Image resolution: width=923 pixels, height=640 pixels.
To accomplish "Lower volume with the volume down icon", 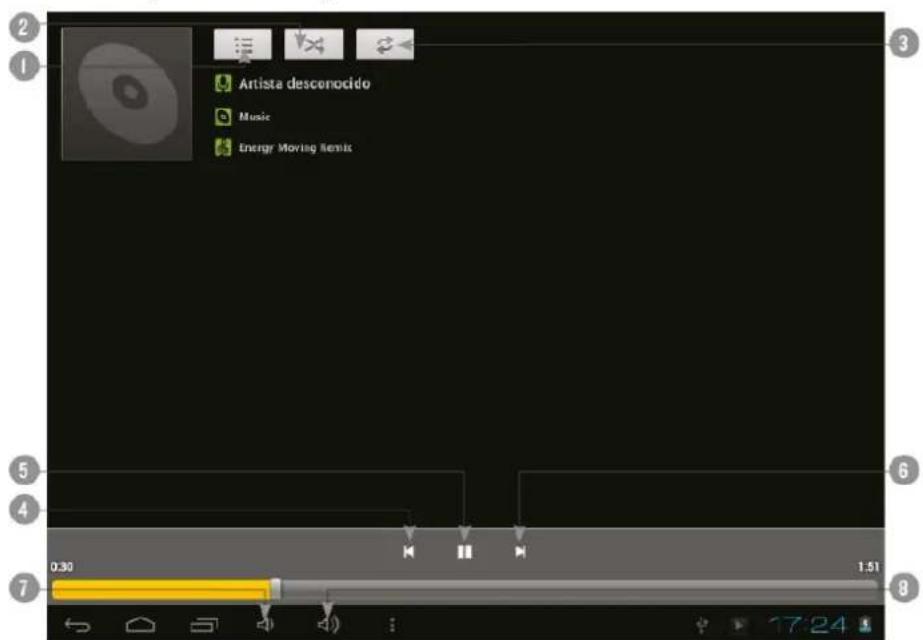I will point(265,625).
